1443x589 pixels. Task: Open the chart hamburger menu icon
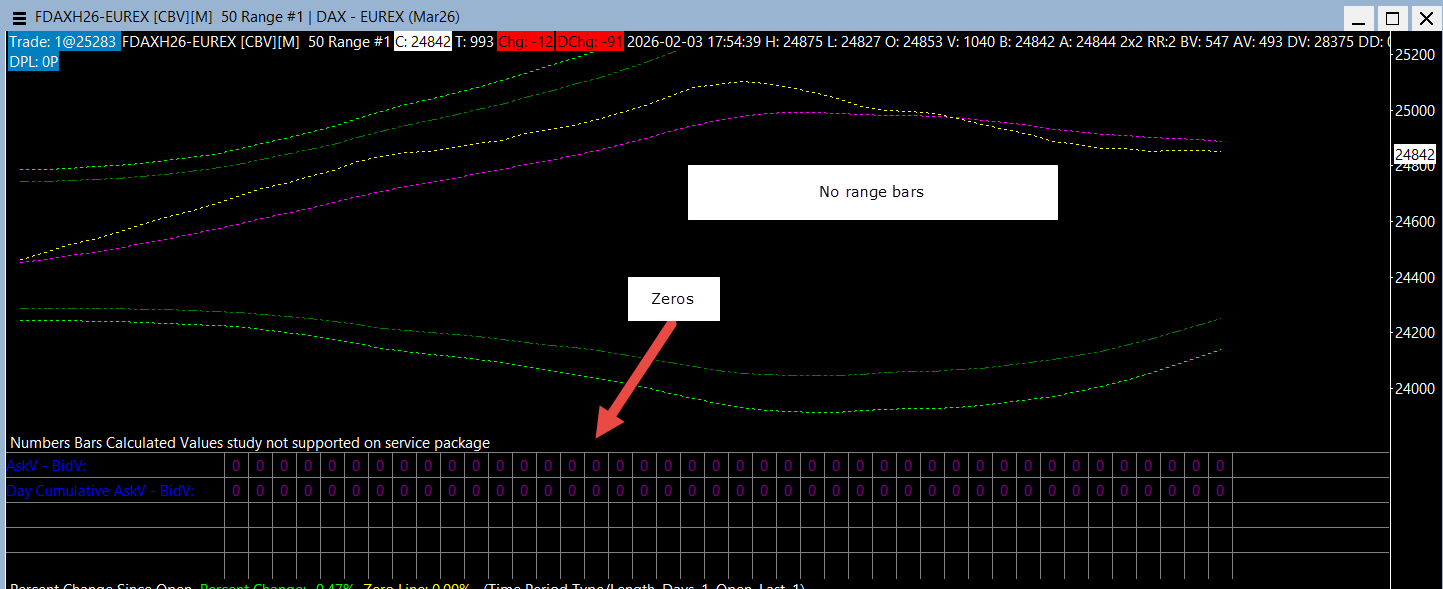(x=18, y=18)
